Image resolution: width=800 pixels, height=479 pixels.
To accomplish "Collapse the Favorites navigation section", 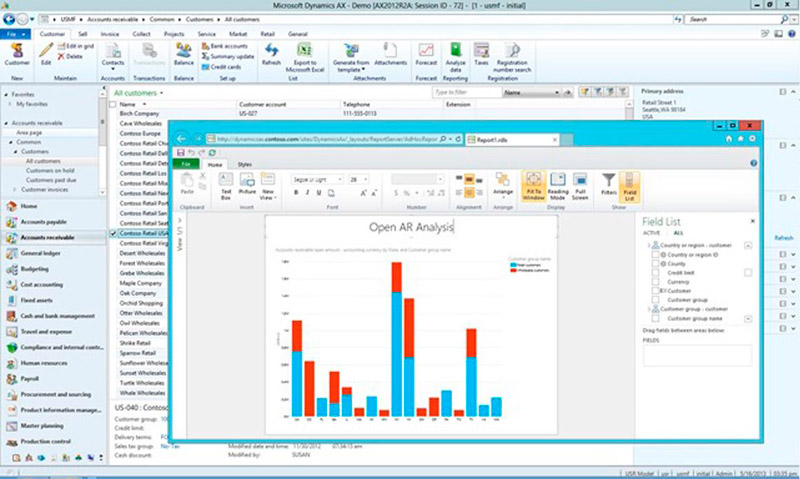I will [6, 95].
